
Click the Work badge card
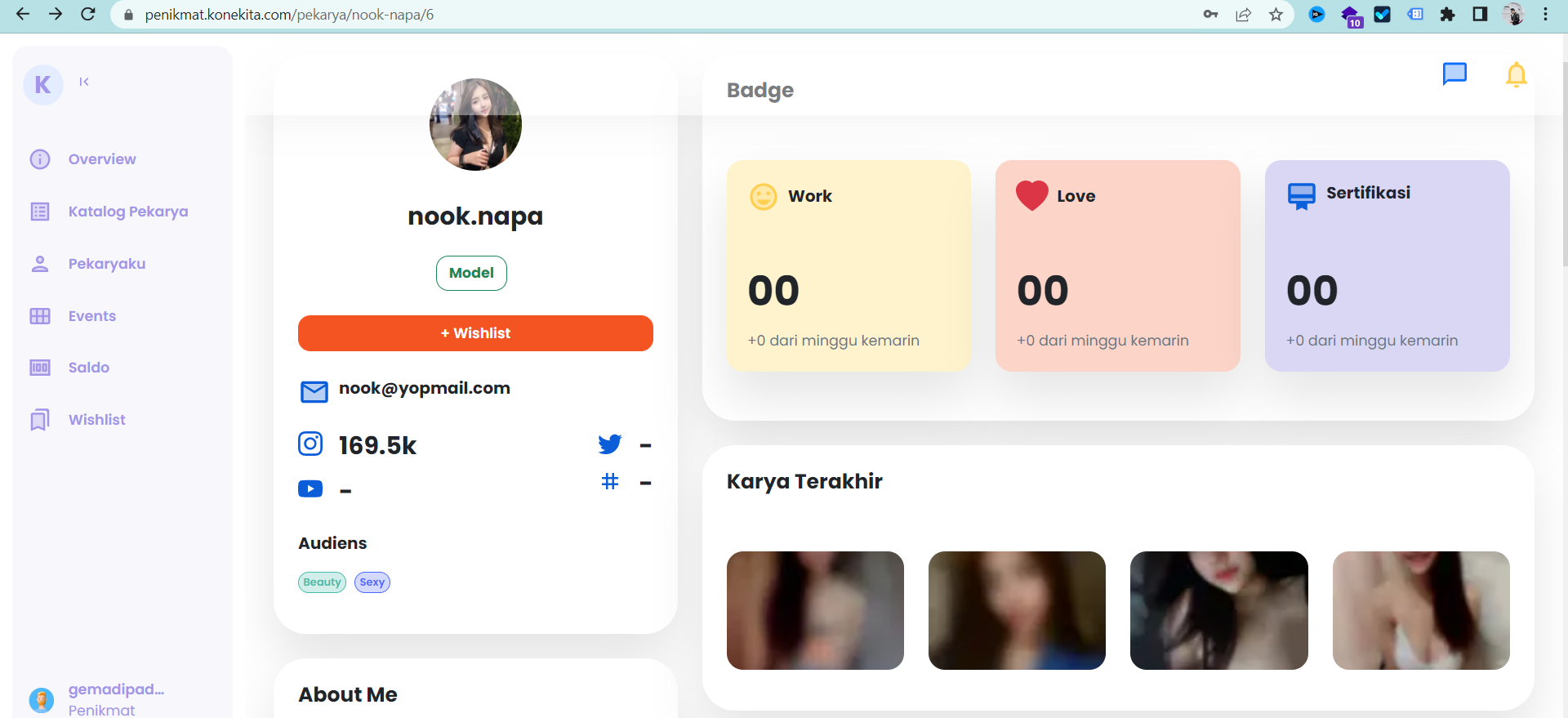click(x=849, y=265)
